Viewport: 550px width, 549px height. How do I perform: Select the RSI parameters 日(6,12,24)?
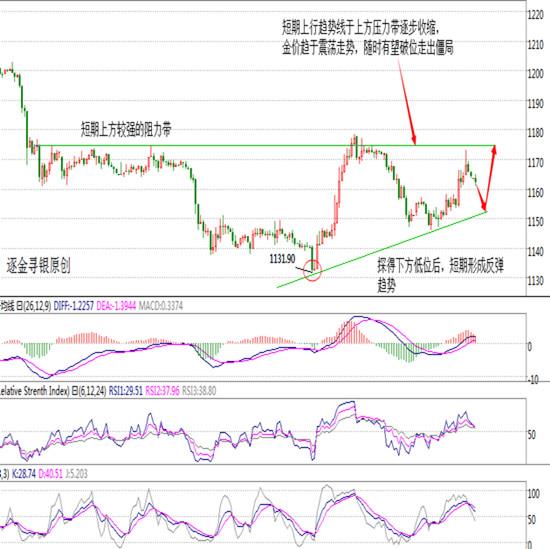click(89, 391)
